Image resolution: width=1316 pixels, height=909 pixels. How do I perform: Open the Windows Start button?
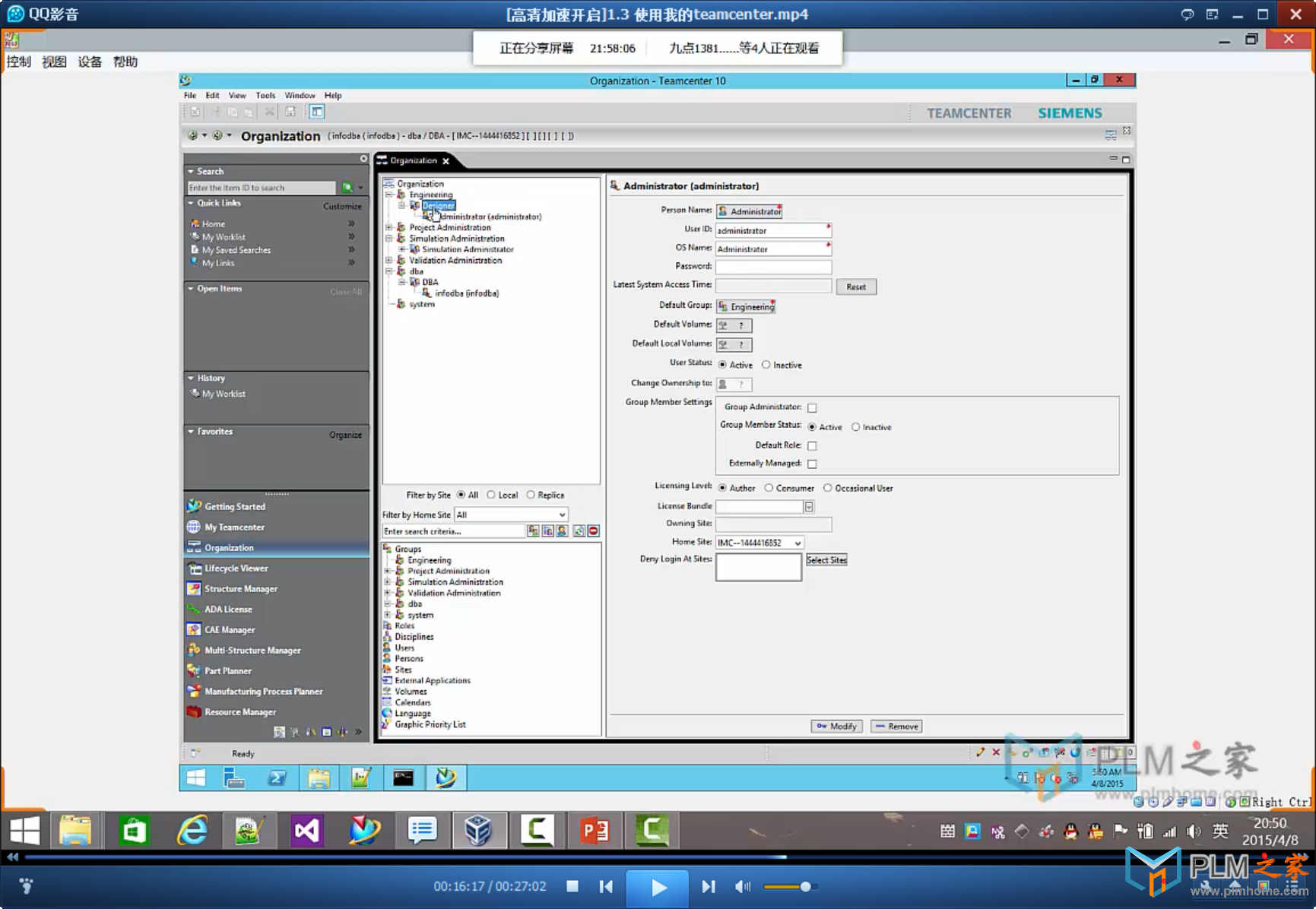(24, 830)
